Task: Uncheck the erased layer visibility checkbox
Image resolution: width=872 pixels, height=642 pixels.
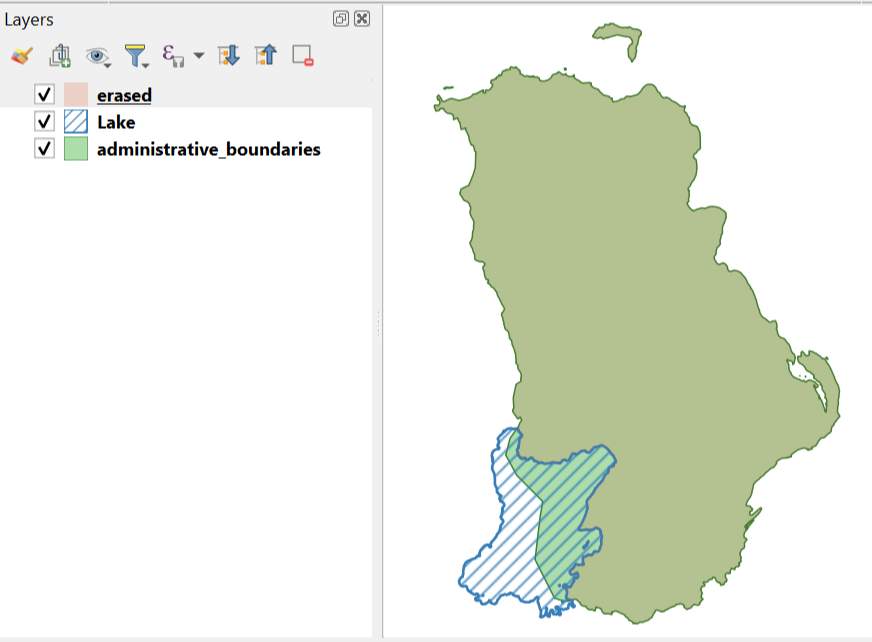Action: 44,95
